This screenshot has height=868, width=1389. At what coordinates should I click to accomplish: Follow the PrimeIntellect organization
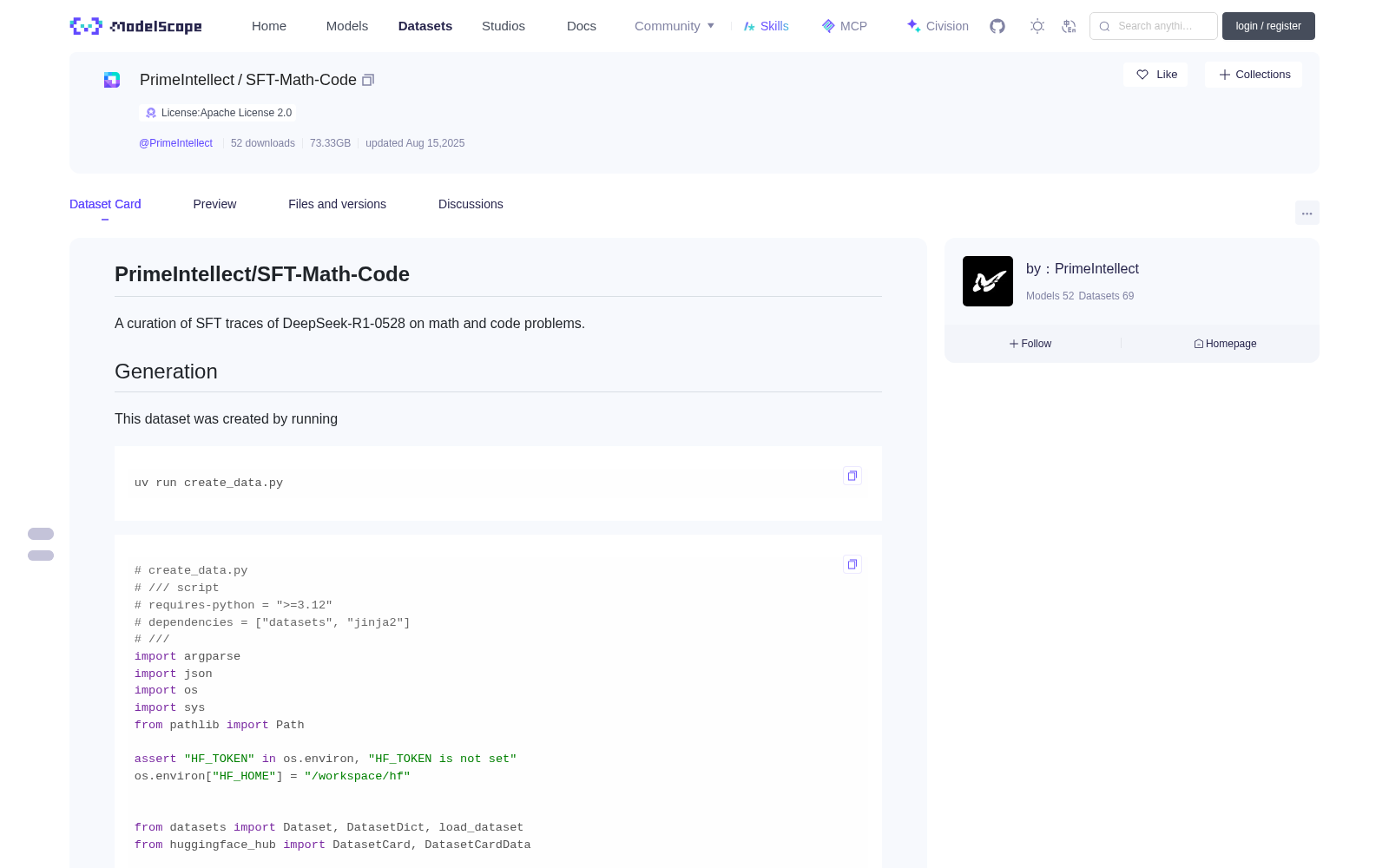[1030, 344]
